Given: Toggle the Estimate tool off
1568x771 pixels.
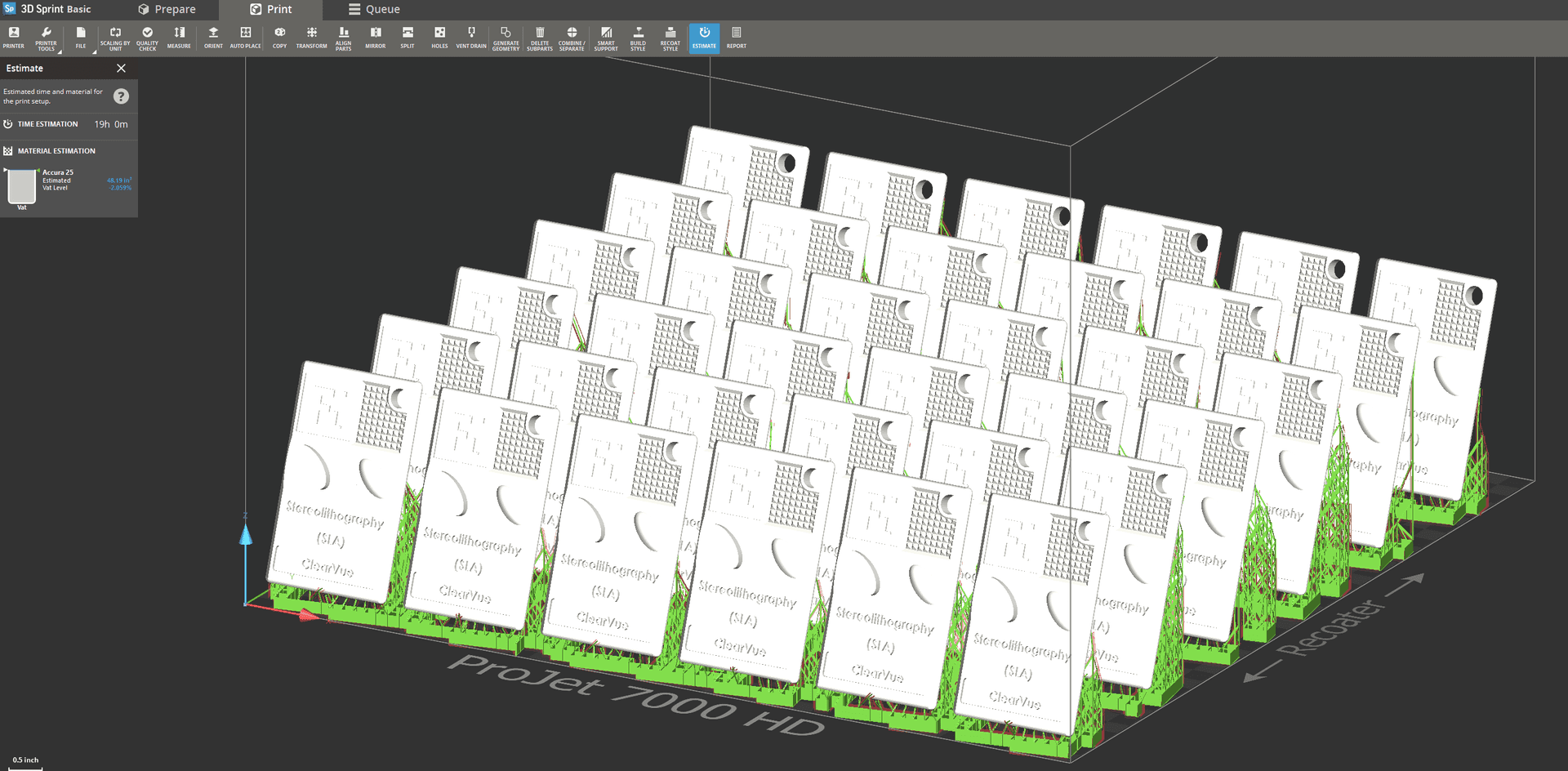Looking at the screenshot, I should click(x=704, y=38).
